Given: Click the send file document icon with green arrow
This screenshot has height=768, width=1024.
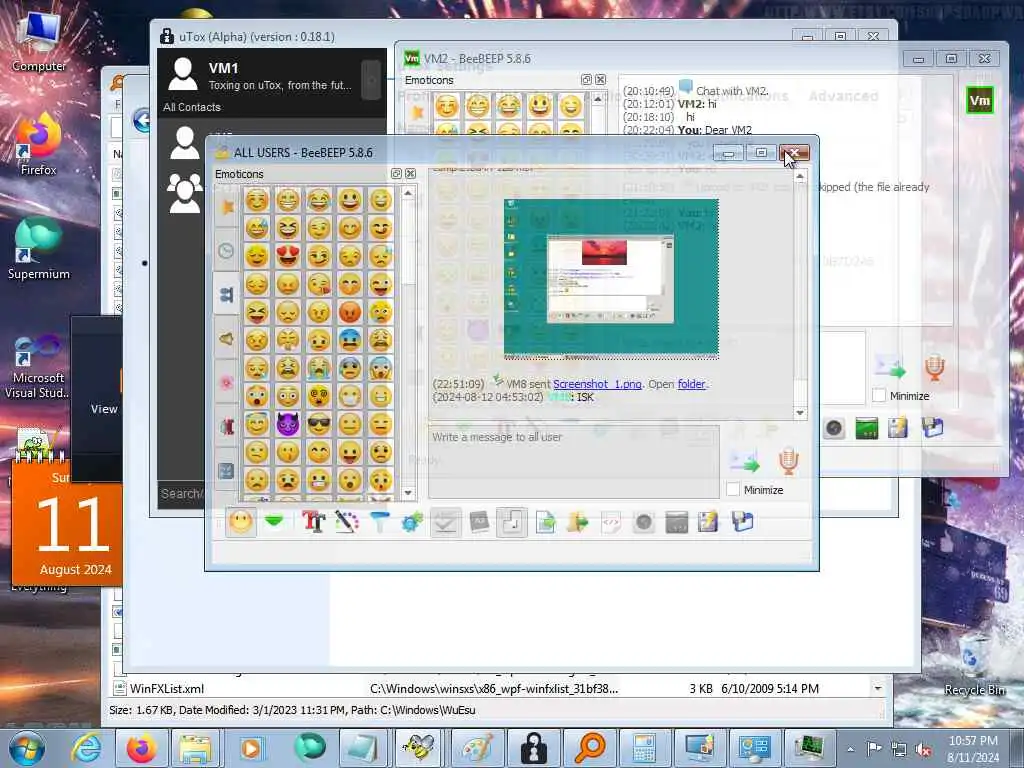Looking at the screenshot, I should click(x=545, y=522).
